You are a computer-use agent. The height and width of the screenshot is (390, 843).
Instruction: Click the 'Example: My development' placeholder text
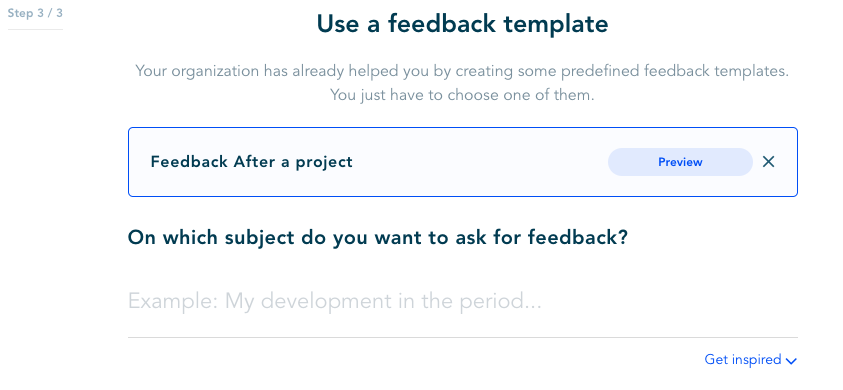334,301
